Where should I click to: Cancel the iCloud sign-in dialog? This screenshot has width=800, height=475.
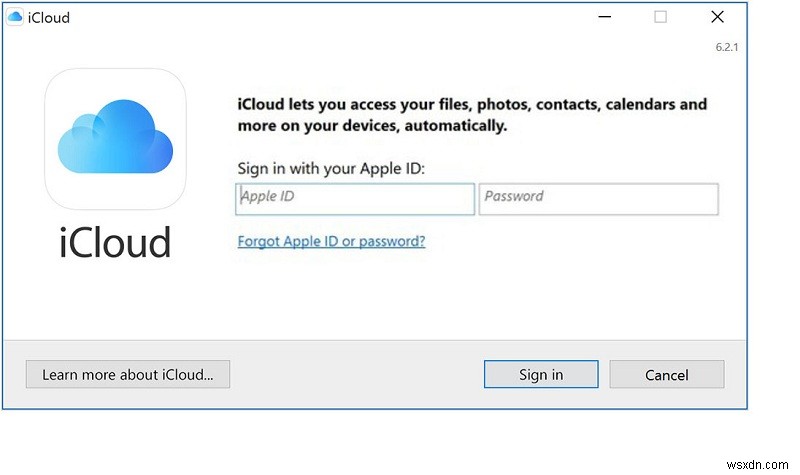coord(666,374)
